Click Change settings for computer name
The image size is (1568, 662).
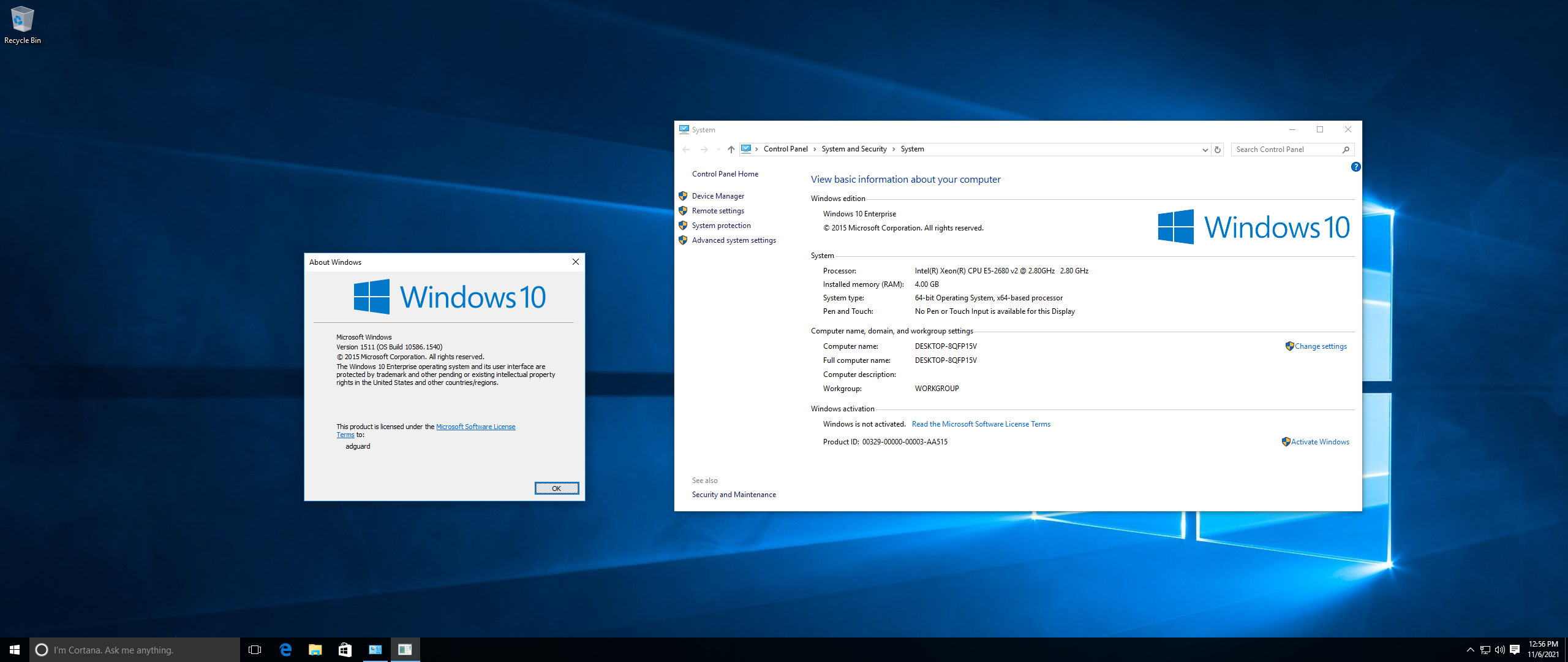click(x=1321, y=346)
